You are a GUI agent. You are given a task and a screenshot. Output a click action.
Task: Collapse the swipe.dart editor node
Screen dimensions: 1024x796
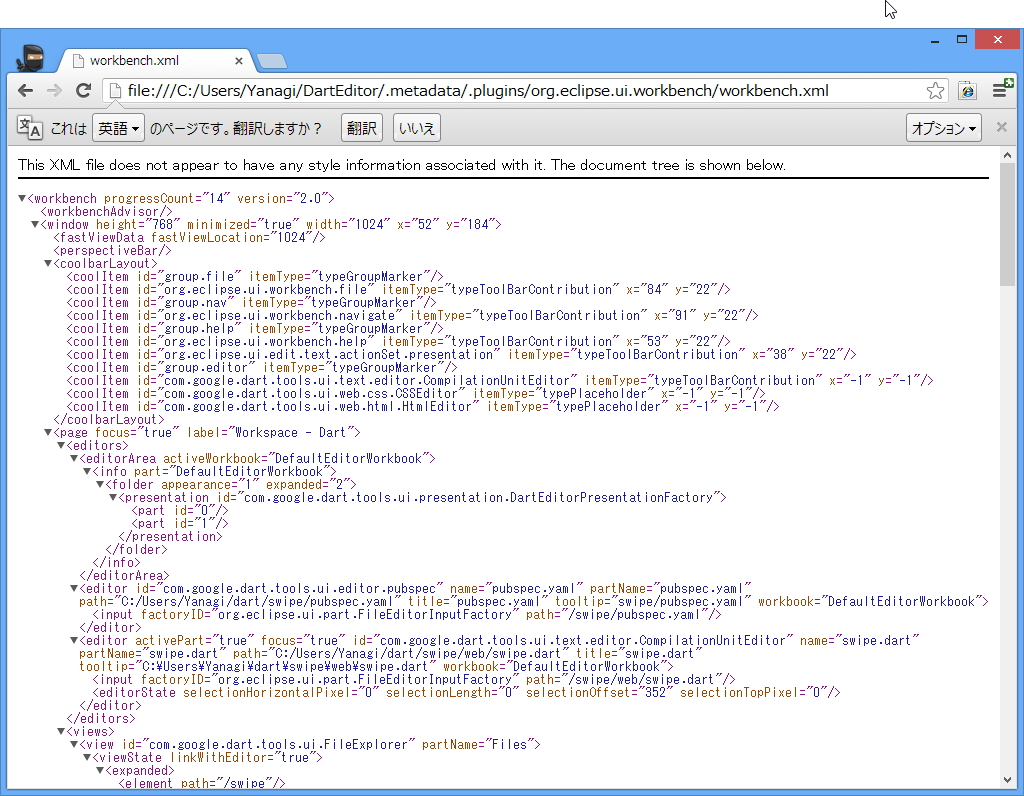tap(74, 641)
